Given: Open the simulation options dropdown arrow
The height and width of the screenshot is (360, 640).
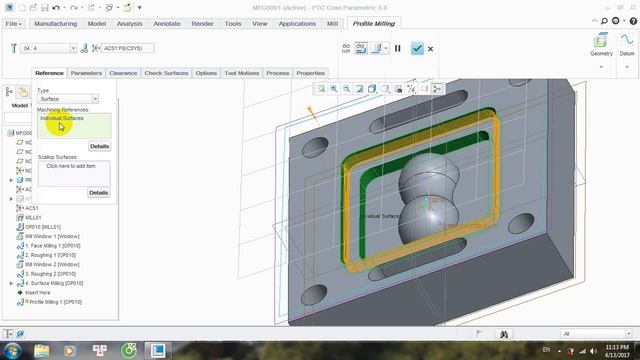Looking at the screenshot, I should (x=386, y=48).
